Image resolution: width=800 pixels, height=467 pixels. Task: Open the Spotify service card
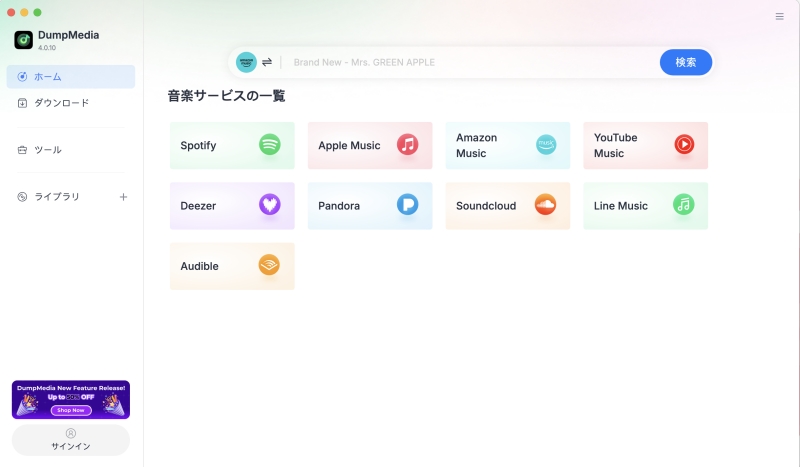[x=232, y=145]
